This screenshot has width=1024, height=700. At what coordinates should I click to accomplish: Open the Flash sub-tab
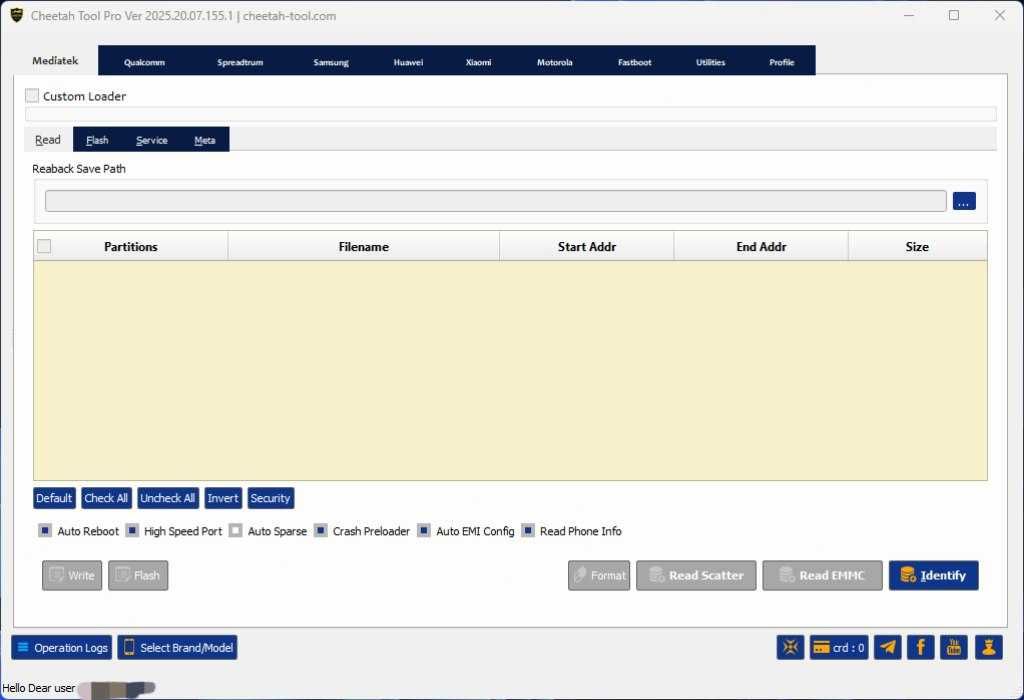click(x=97, y=140)
